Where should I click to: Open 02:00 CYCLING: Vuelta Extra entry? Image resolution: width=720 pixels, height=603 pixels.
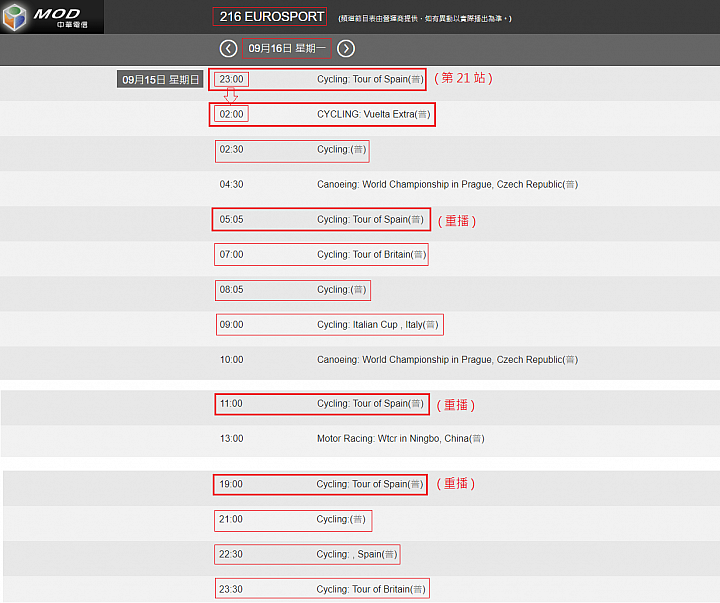point(322,114)
